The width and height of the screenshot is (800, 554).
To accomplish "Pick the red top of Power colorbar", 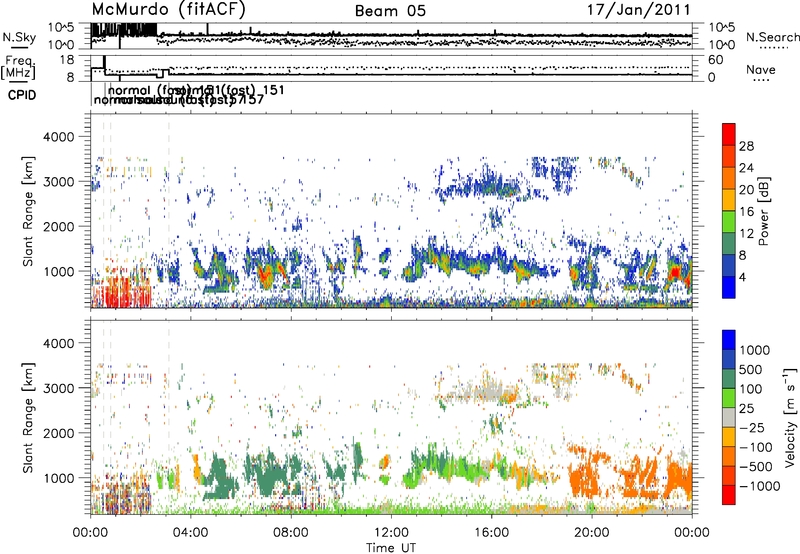I will pyautogui.click(x=729, y=134).
